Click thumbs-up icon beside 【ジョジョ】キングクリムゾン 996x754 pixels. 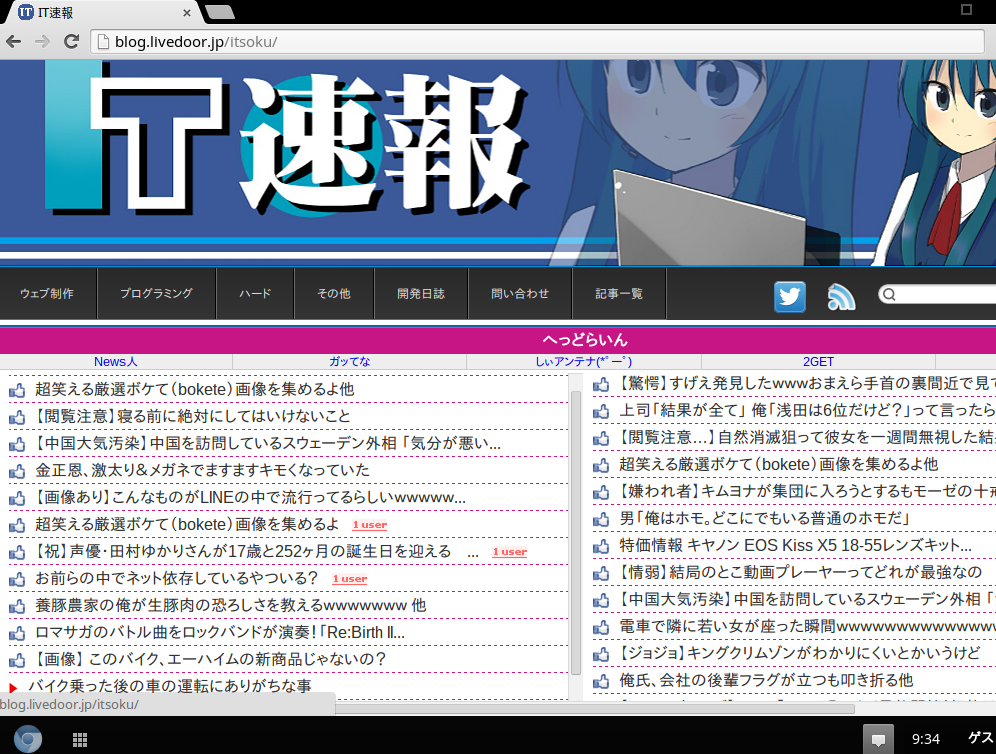[x=601, y=654]
